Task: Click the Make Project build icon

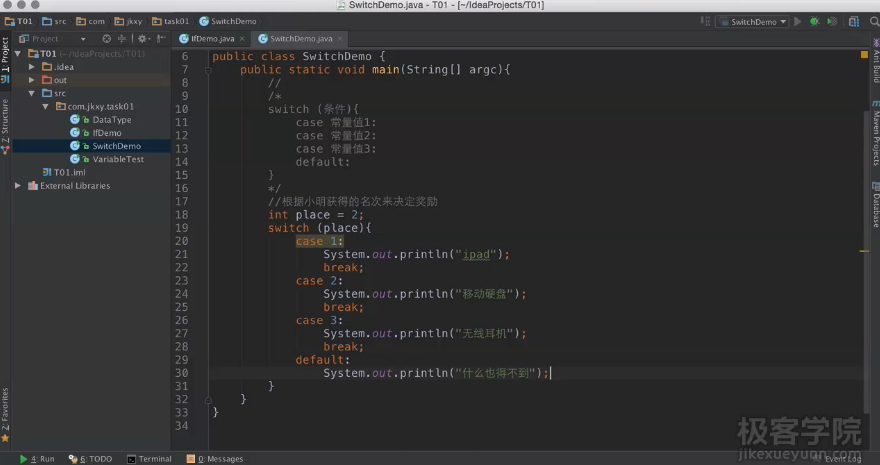Action: point(708,21)
